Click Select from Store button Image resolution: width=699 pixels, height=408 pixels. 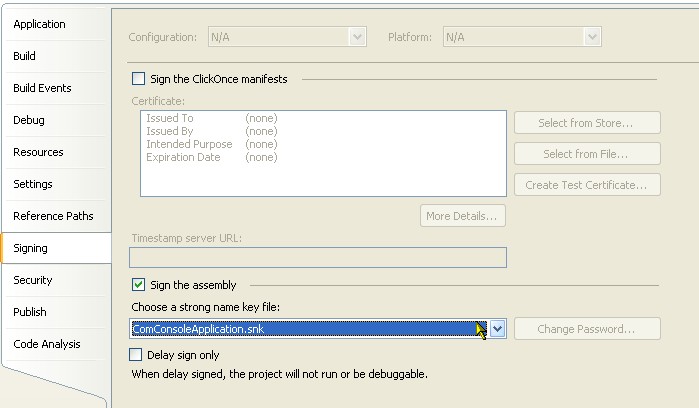click(587, 123)
